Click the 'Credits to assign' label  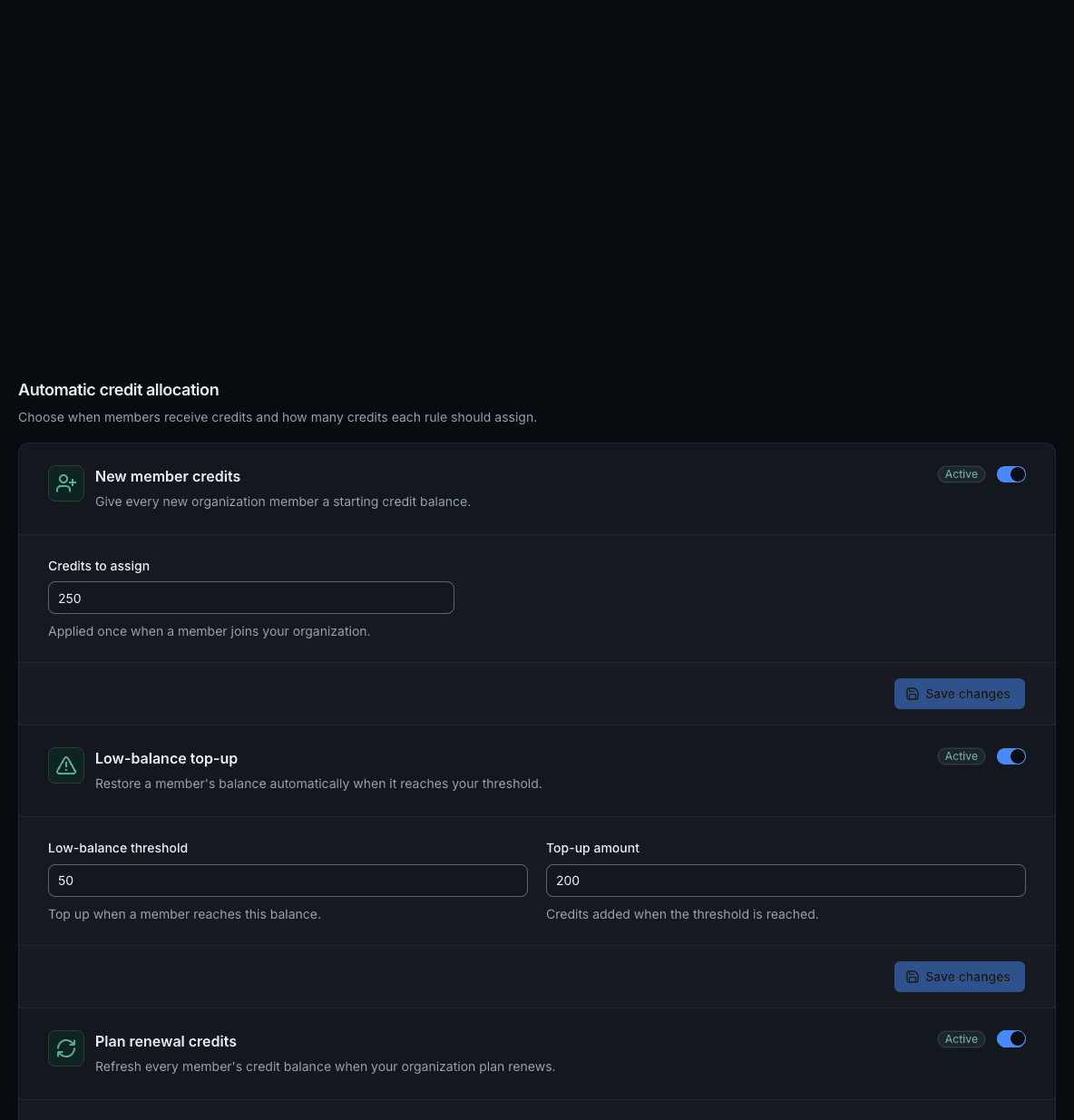(x=99, y=566)
